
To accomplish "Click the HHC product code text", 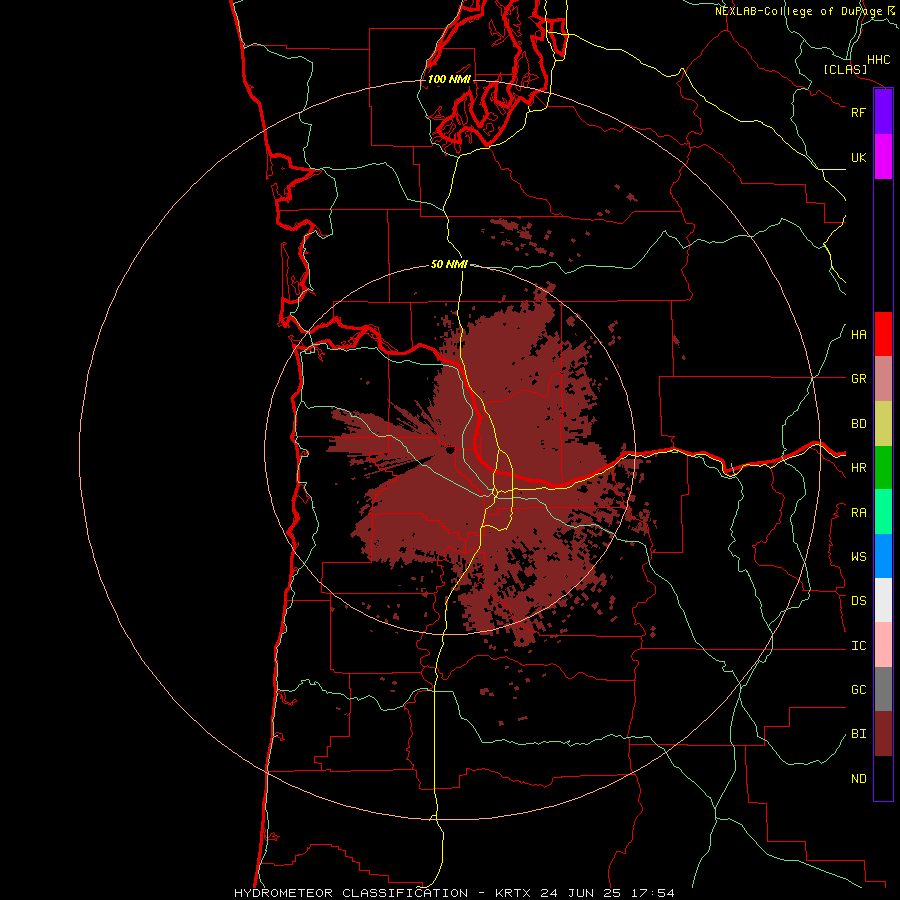I will 879,60.
